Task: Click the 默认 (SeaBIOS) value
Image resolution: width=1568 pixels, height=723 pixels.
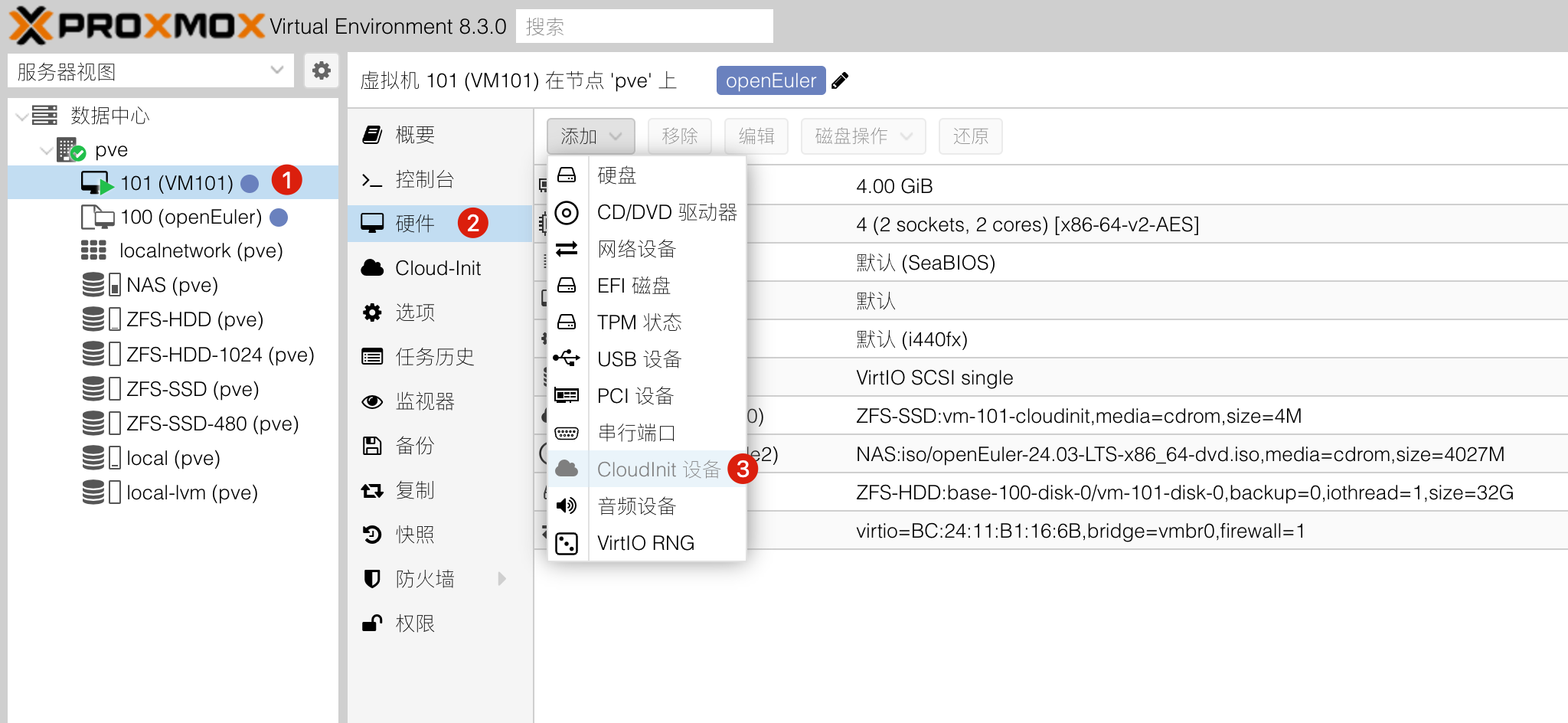Action: pos(926,263)
